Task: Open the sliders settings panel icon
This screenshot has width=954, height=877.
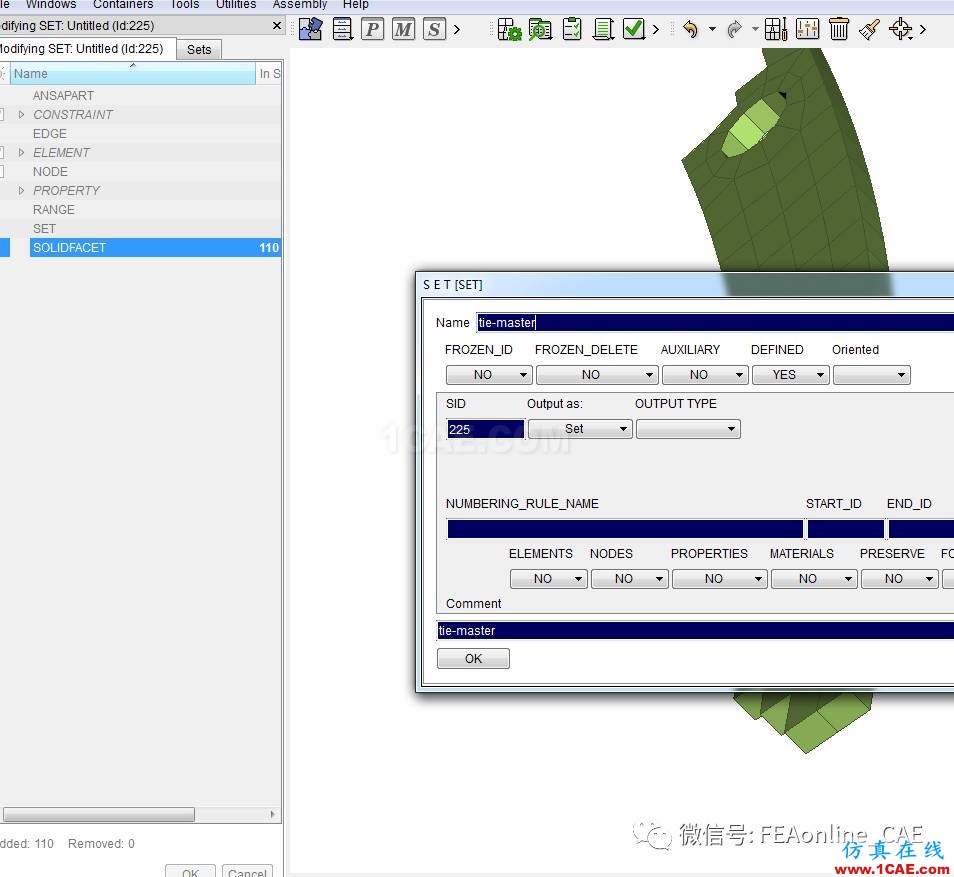Action: pyautogui.click(x=807, y=29)
